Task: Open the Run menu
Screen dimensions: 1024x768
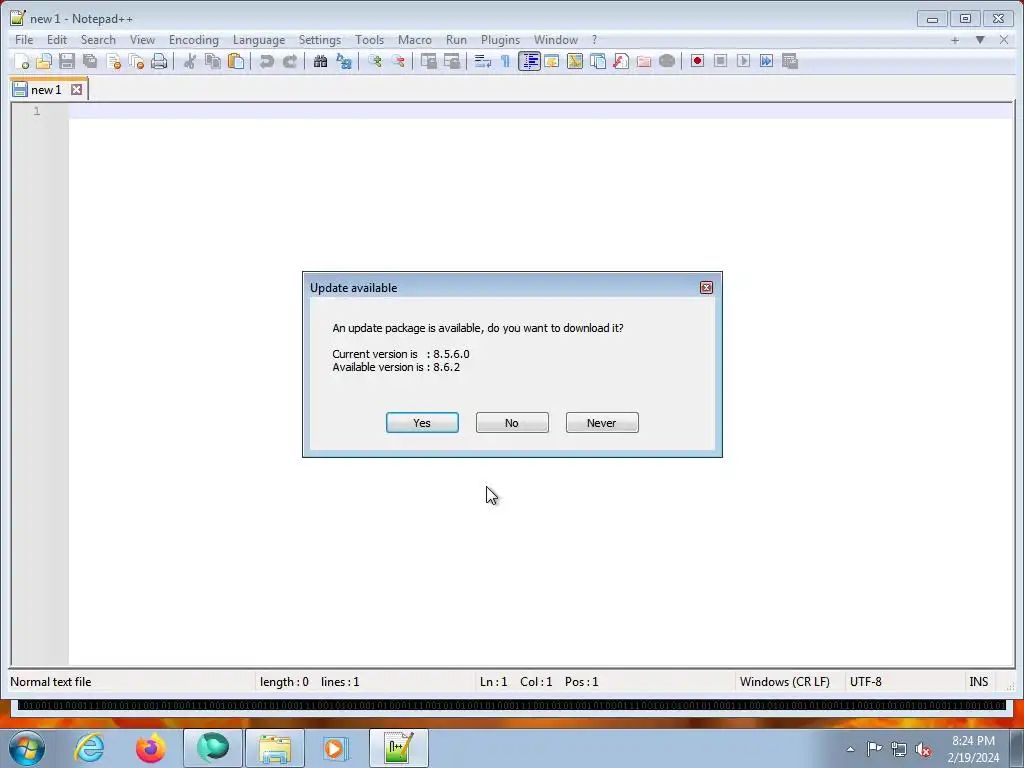Action: point(456,40)
